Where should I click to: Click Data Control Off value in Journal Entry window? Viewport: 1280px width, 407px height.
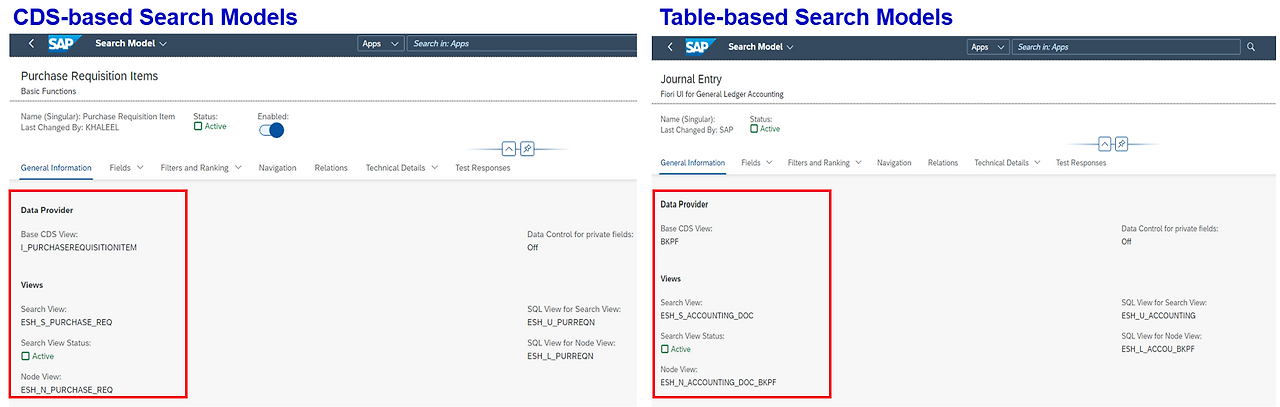[x=1127, y=241]
